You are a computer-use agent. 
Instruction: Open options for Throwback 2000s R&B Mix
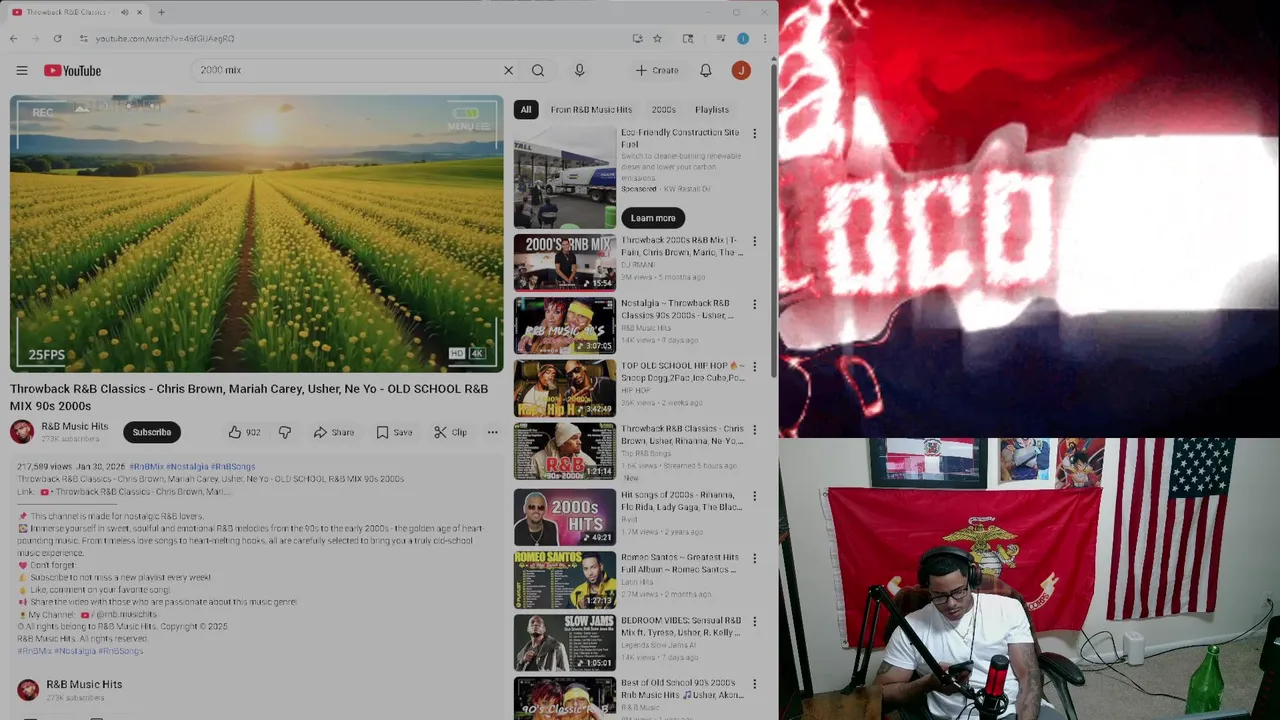(754, 241)
